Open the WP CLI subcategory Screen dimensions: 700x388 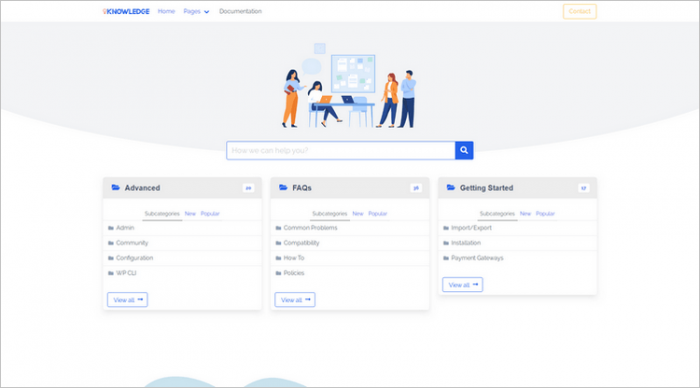click(x=126, y=273)
